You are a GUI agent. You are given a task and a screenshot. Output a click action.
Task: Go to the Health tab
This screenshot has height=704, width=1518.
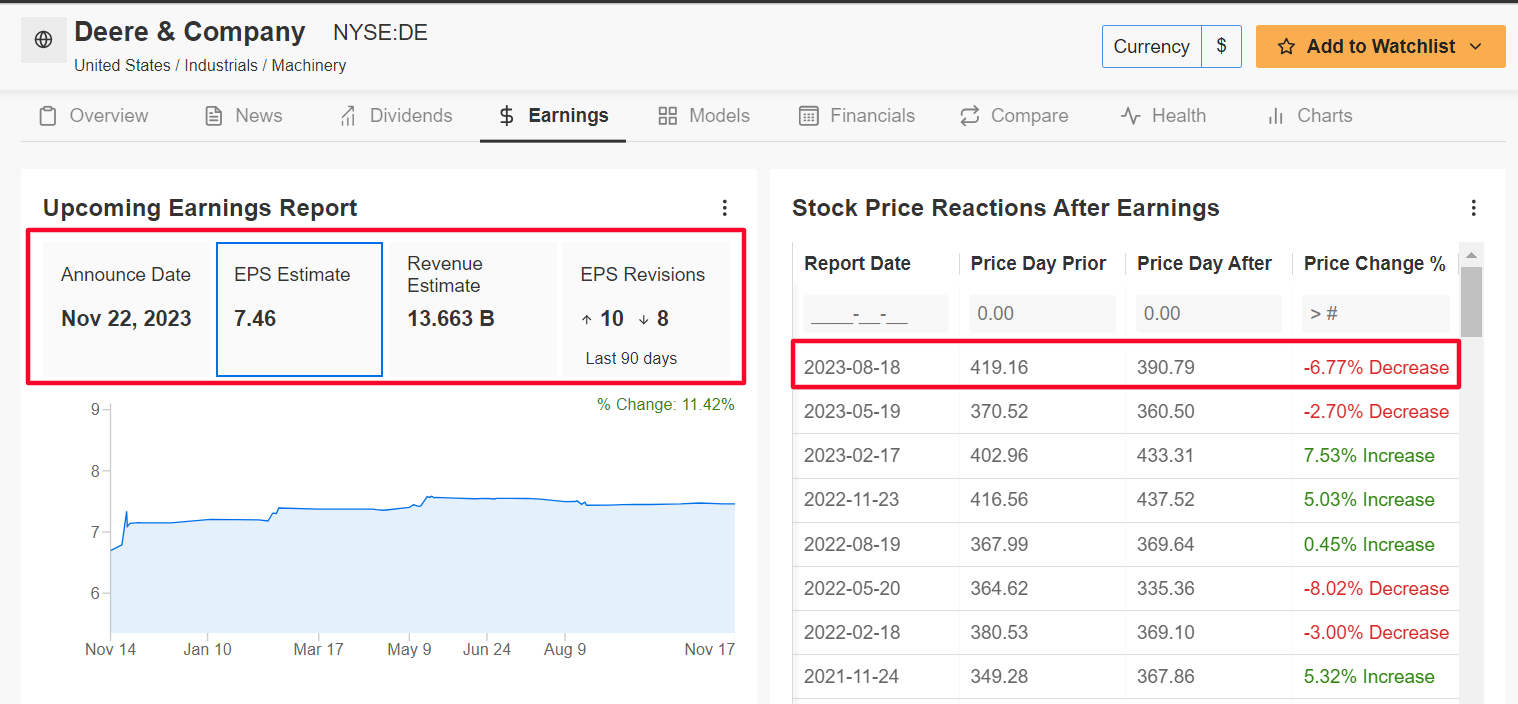pyautogui.click(x=1164, y=116)
